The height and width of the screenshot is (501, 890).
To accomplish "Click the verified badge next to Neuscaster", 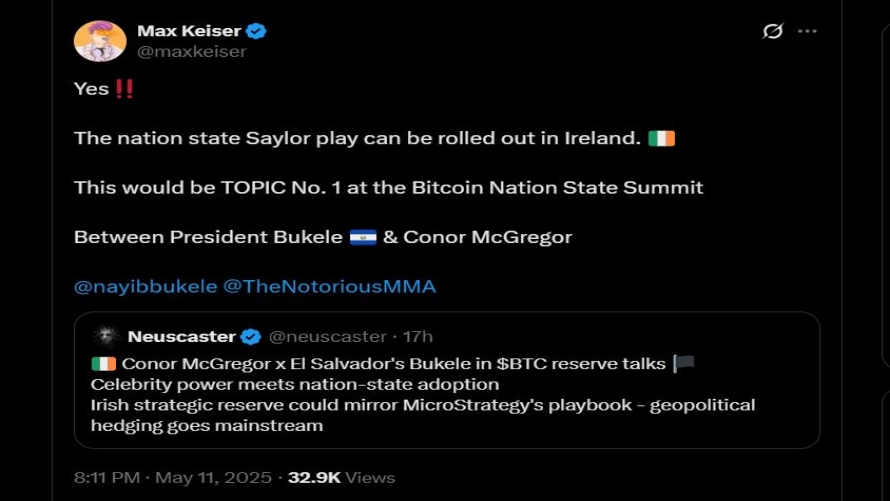I will 251,336.
